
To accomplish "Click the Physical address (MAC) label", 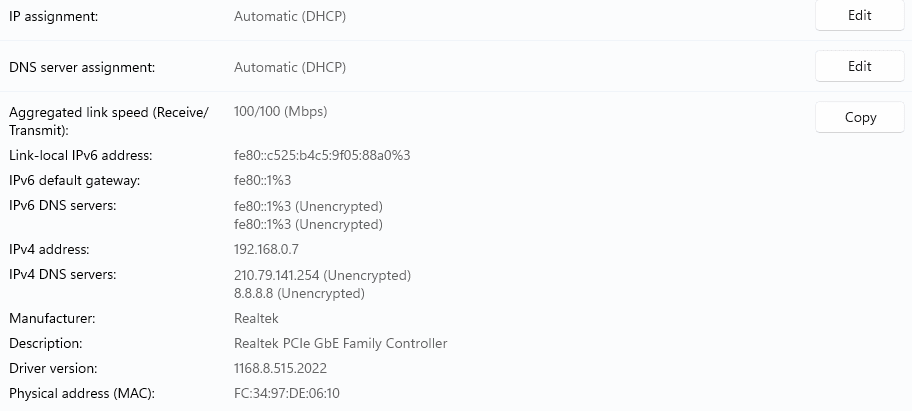I will [82, 394].
